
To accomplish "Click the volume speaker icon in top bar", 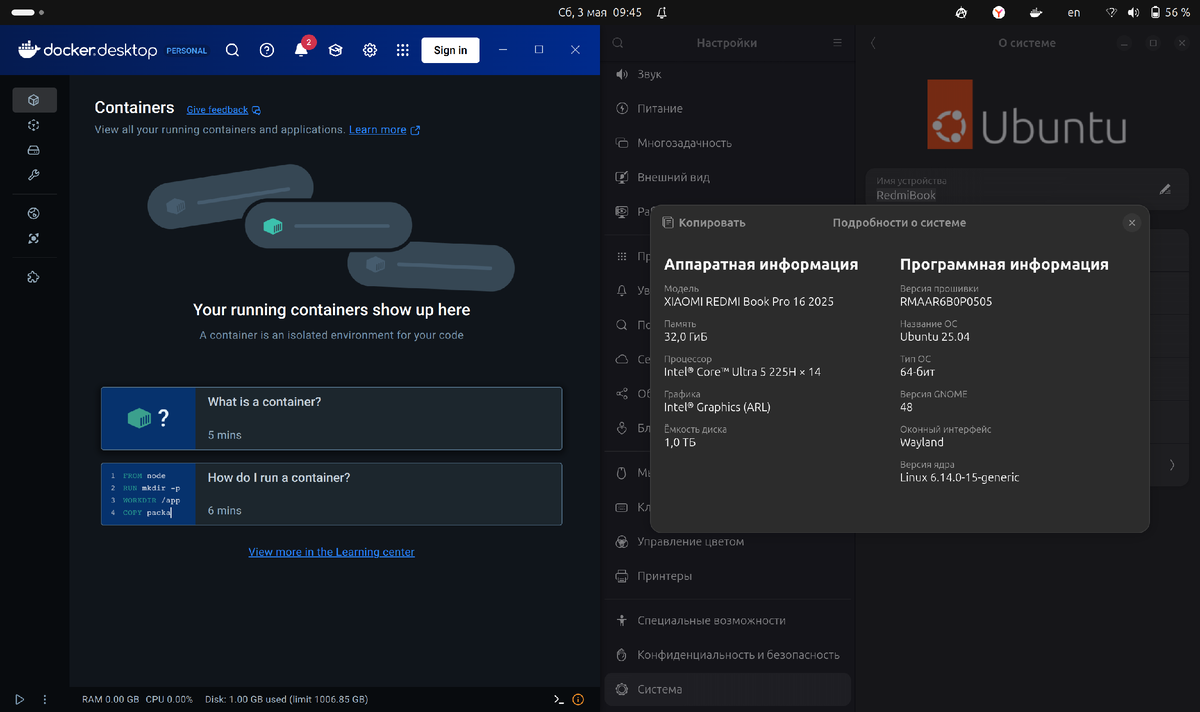I will pos(1133,13).
